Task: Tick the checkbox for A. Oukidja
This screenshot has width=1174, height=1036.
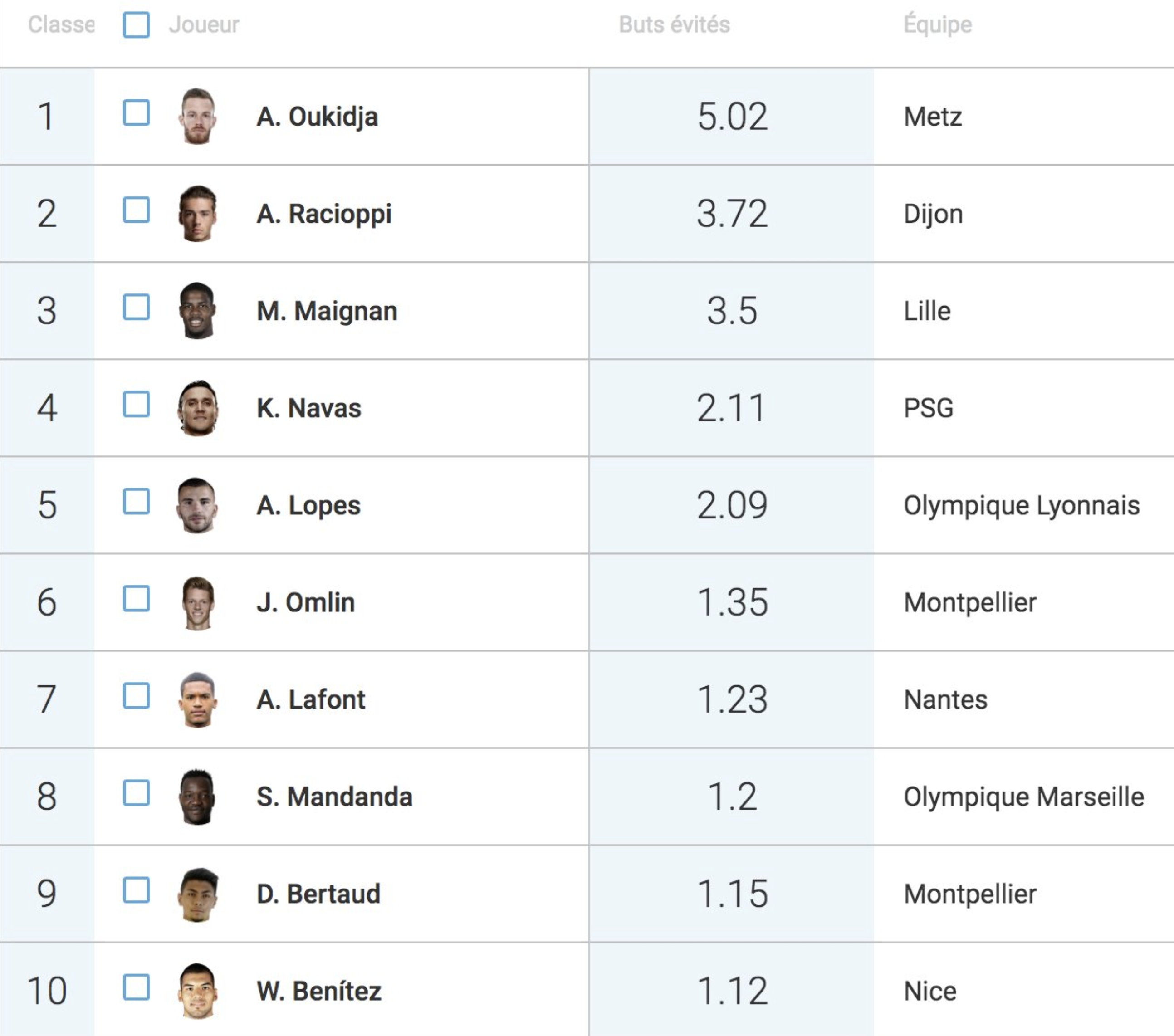Action: [x=136, y=112]
